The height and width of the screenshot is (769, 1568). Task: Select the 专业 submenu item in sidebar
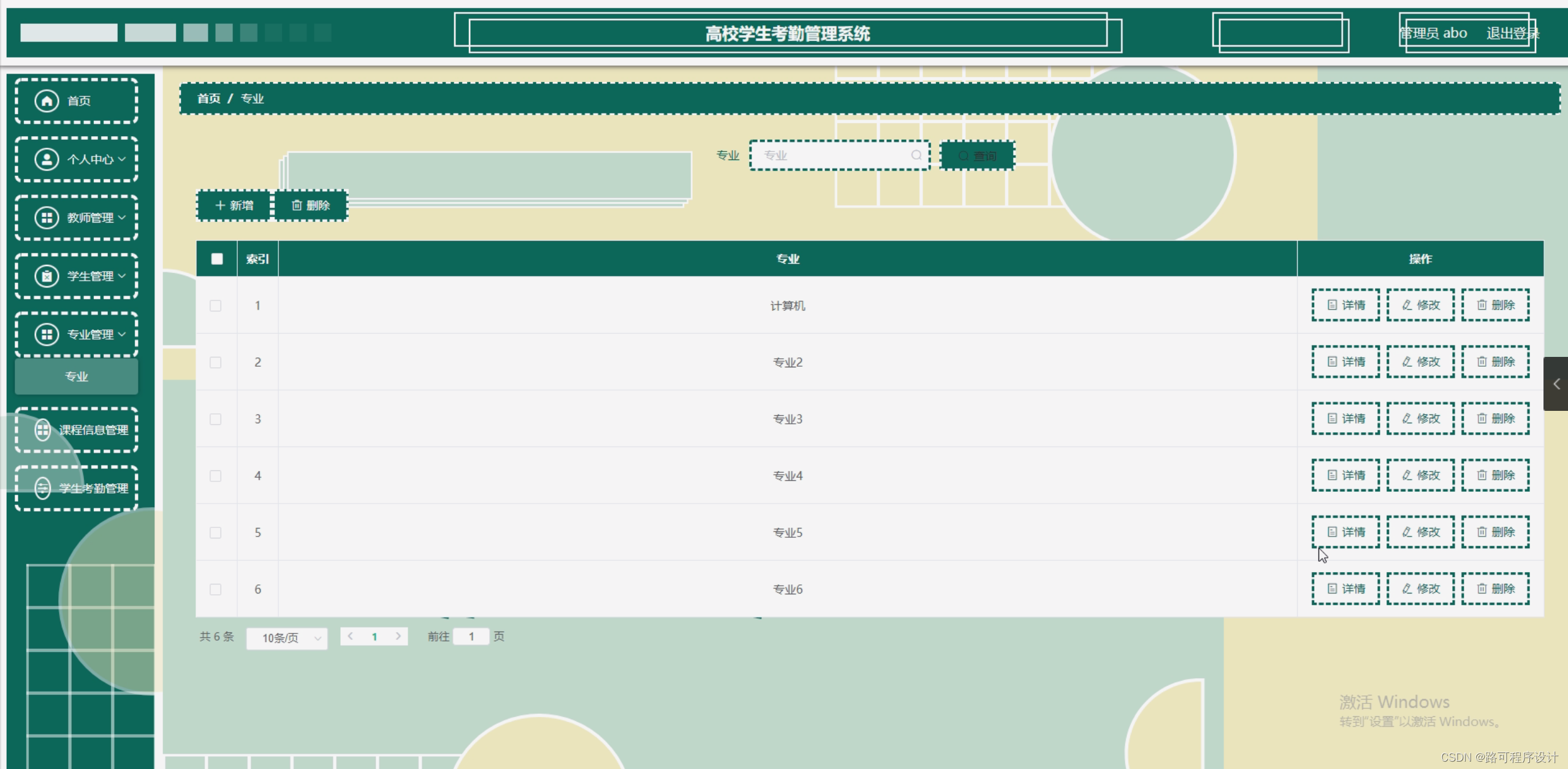(x=77, y=377)
